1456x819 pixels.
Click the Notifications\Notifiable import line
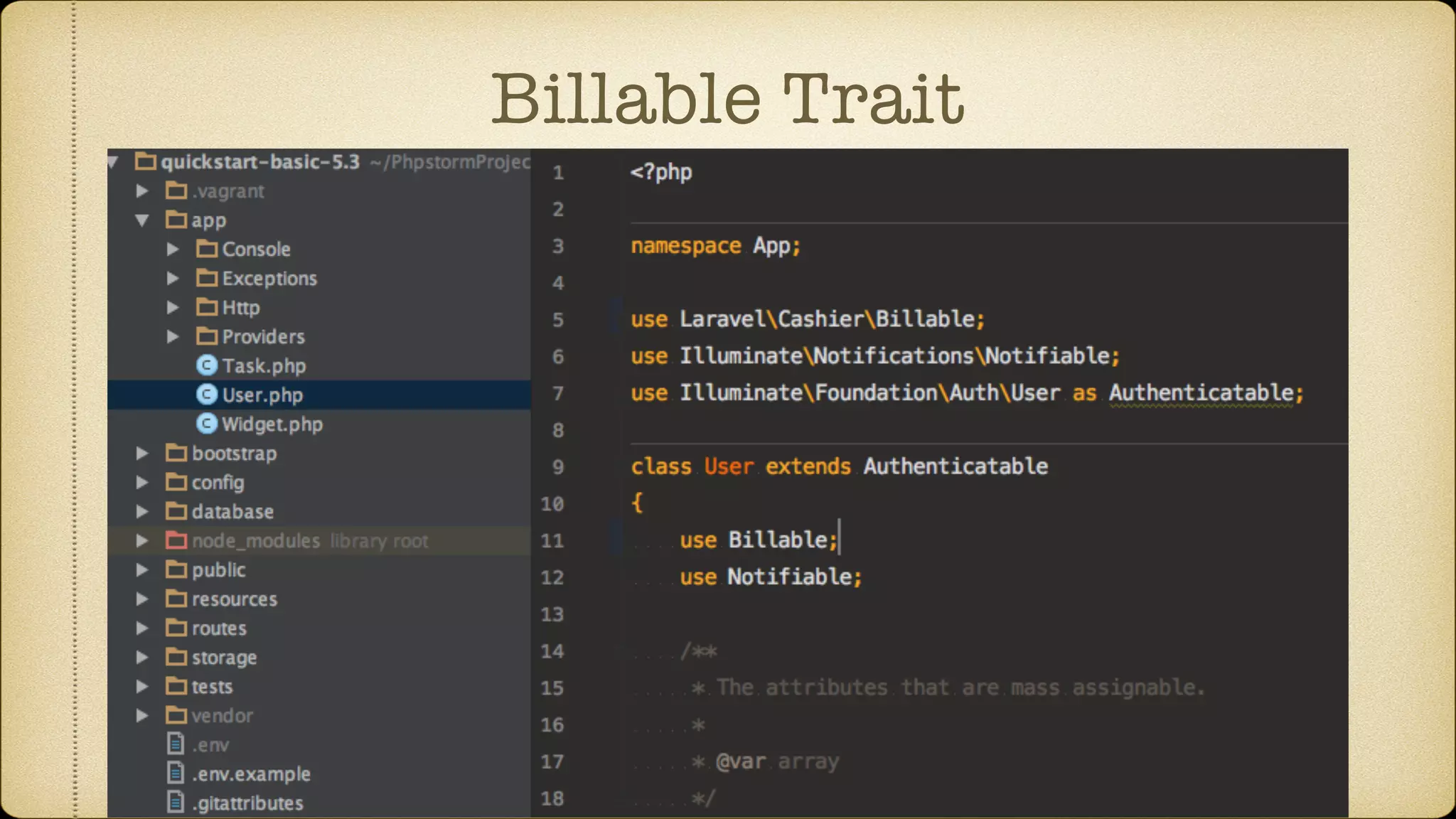pyautogui.click(x=875, y=356)
